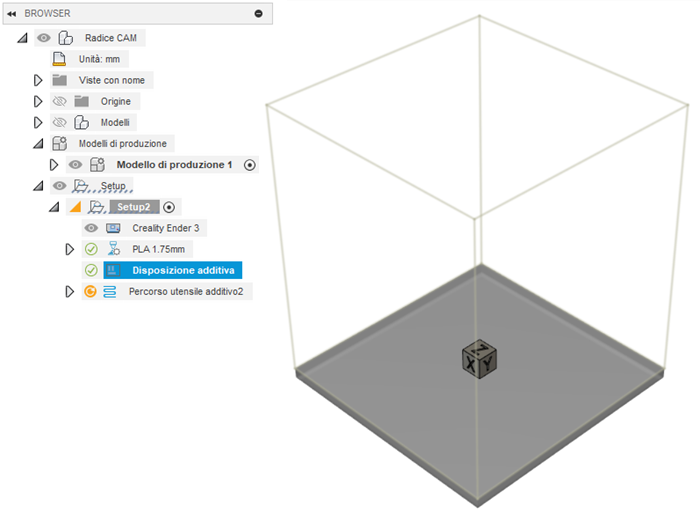
Task: Select the Setup group label
Action: pyautogui.click(x=113, y=186)
